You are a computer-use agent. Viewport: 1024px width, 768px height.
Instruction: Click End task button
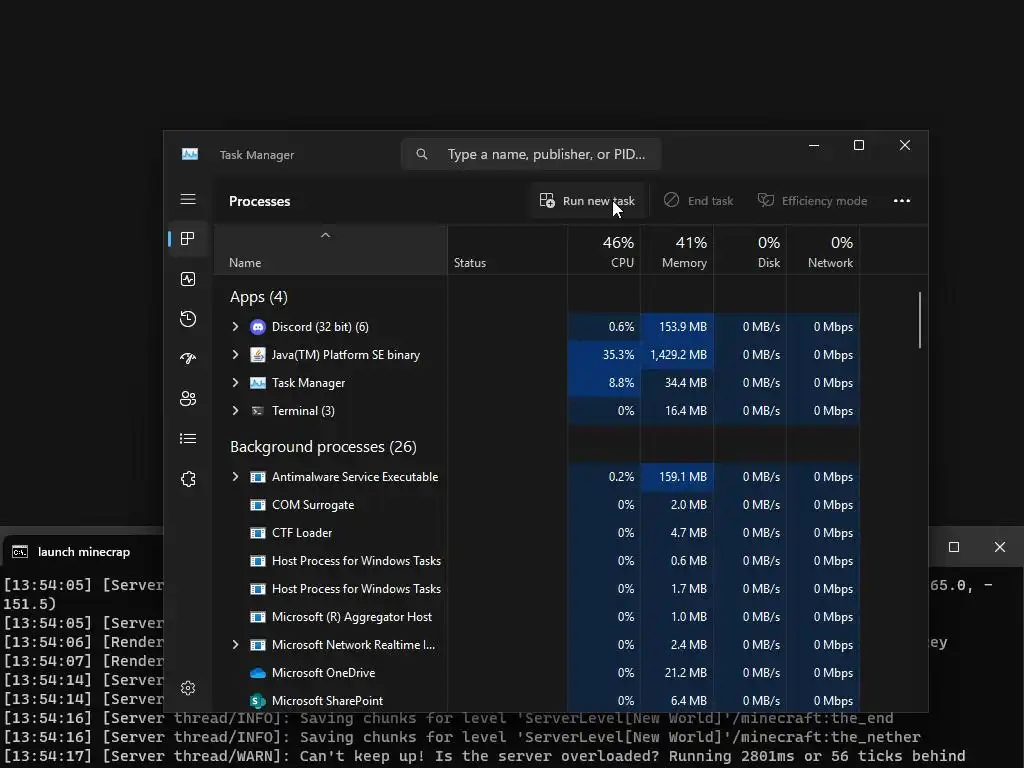pos(699,200)
